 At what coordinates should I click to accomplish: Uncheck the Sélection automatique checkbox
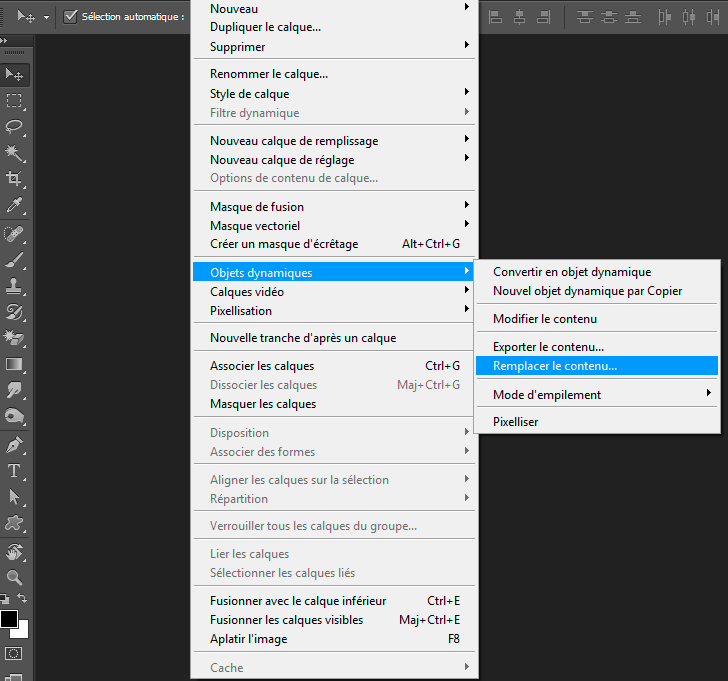tap(71, 16)
